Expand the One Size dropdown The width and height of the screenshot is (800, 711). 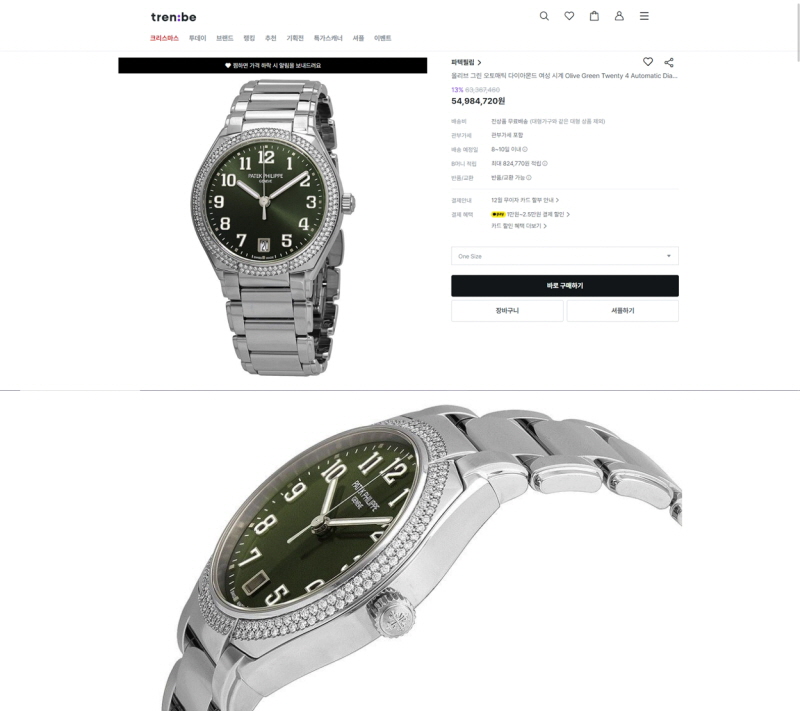pos(564,256)
